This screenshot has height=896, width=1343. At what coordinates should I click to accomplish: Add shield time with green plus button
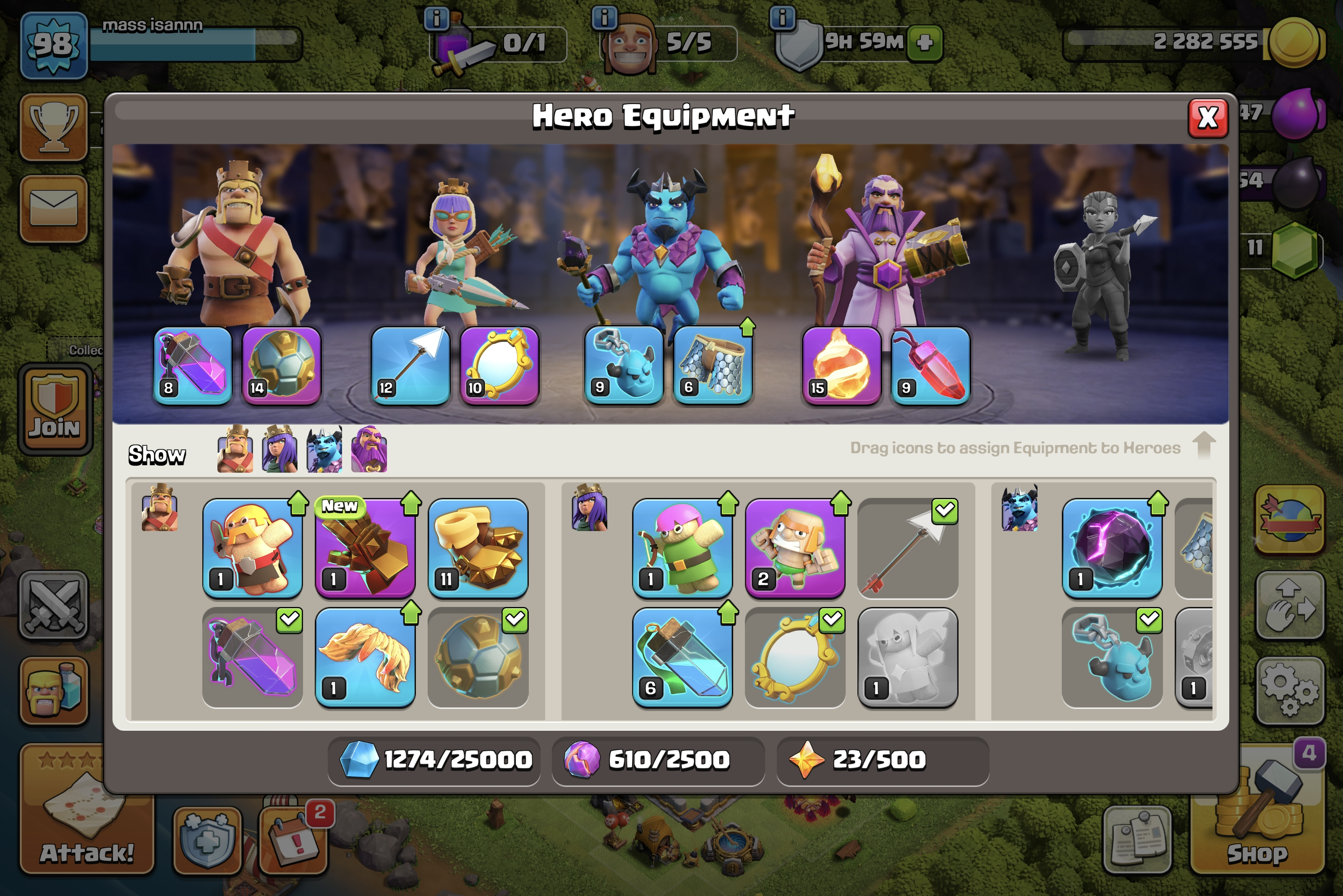(x=925, y=42)
